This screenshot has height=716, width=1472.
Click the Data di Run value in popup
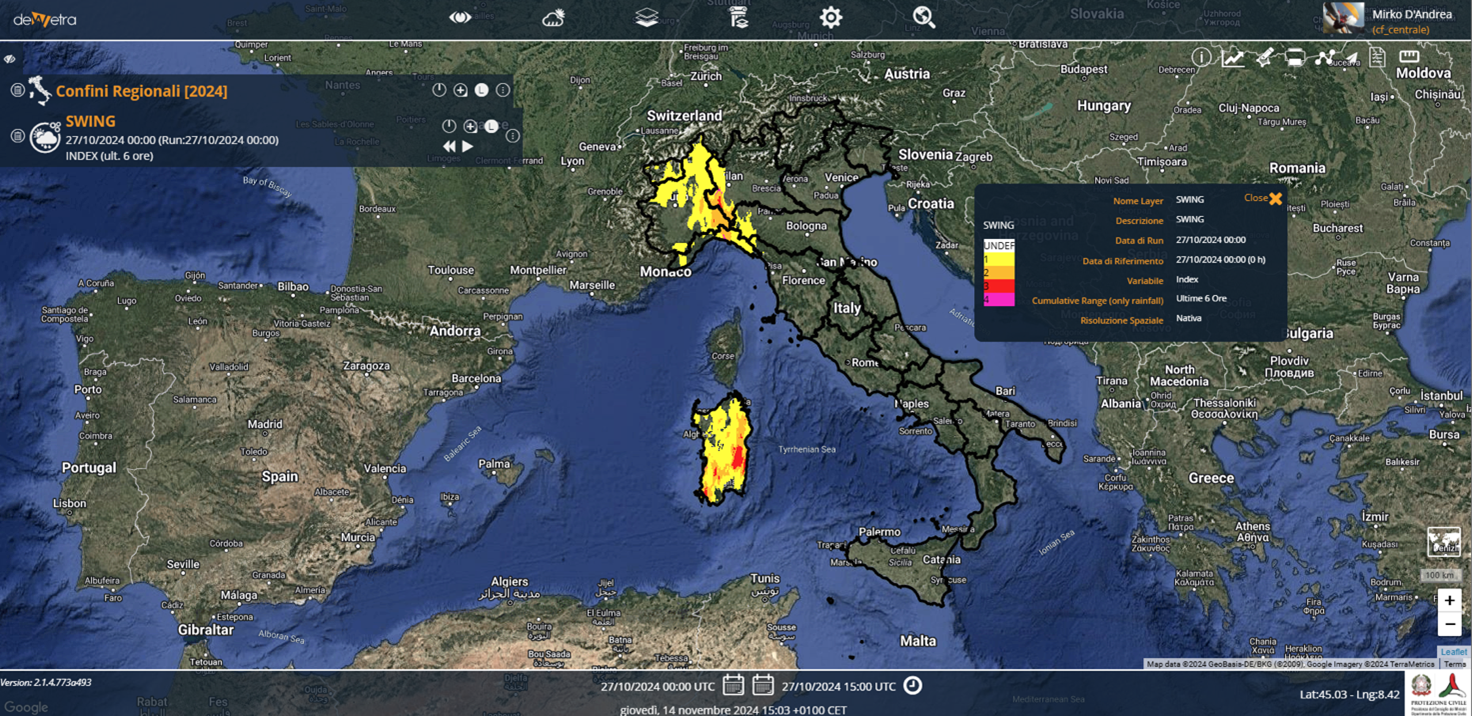pyautogui.click(x=1211, y=240)
